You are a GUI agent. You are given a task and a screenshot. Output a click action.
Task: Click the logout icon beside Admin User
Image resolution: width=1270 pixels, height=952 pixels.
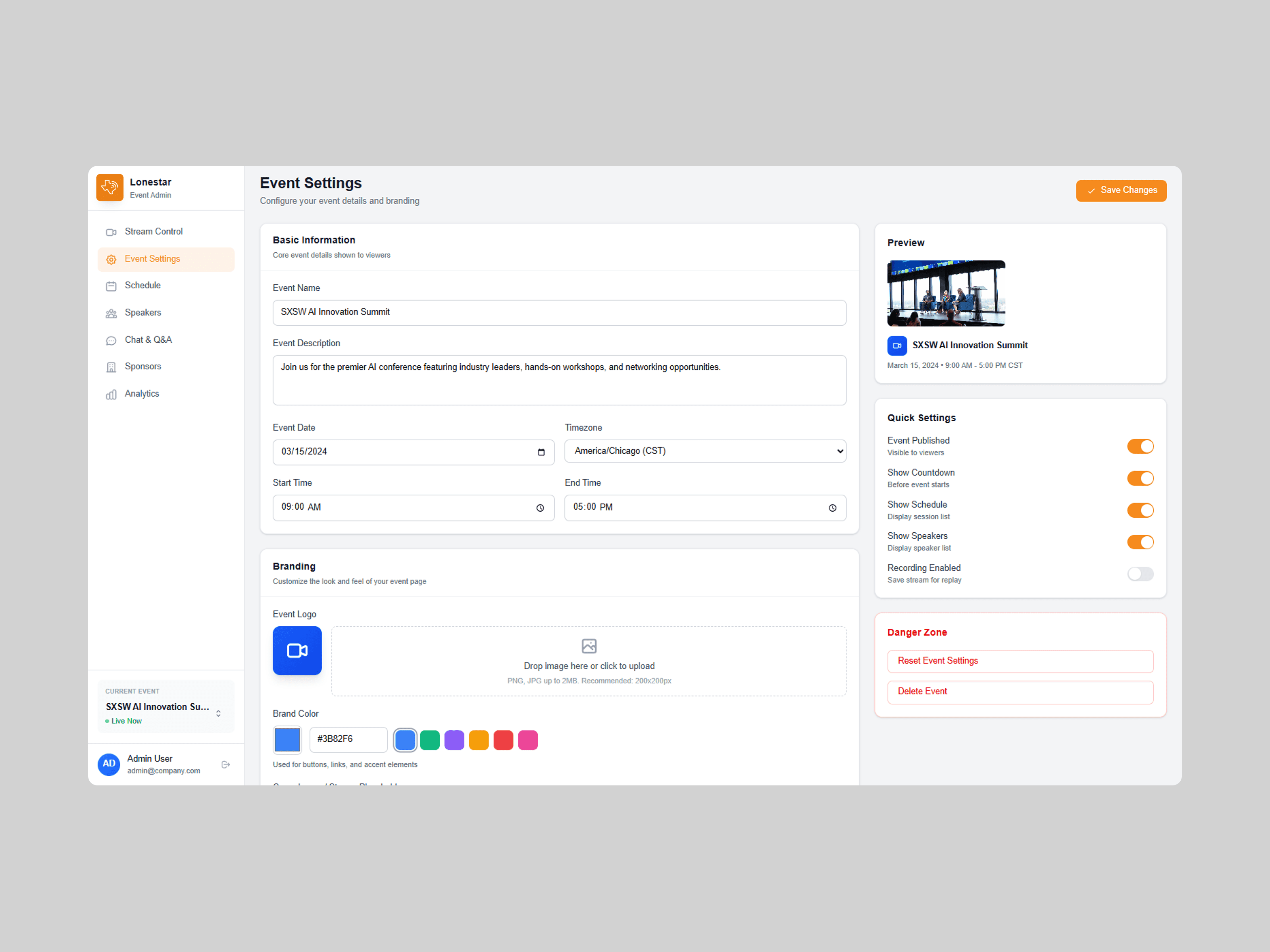pos(226,764)
